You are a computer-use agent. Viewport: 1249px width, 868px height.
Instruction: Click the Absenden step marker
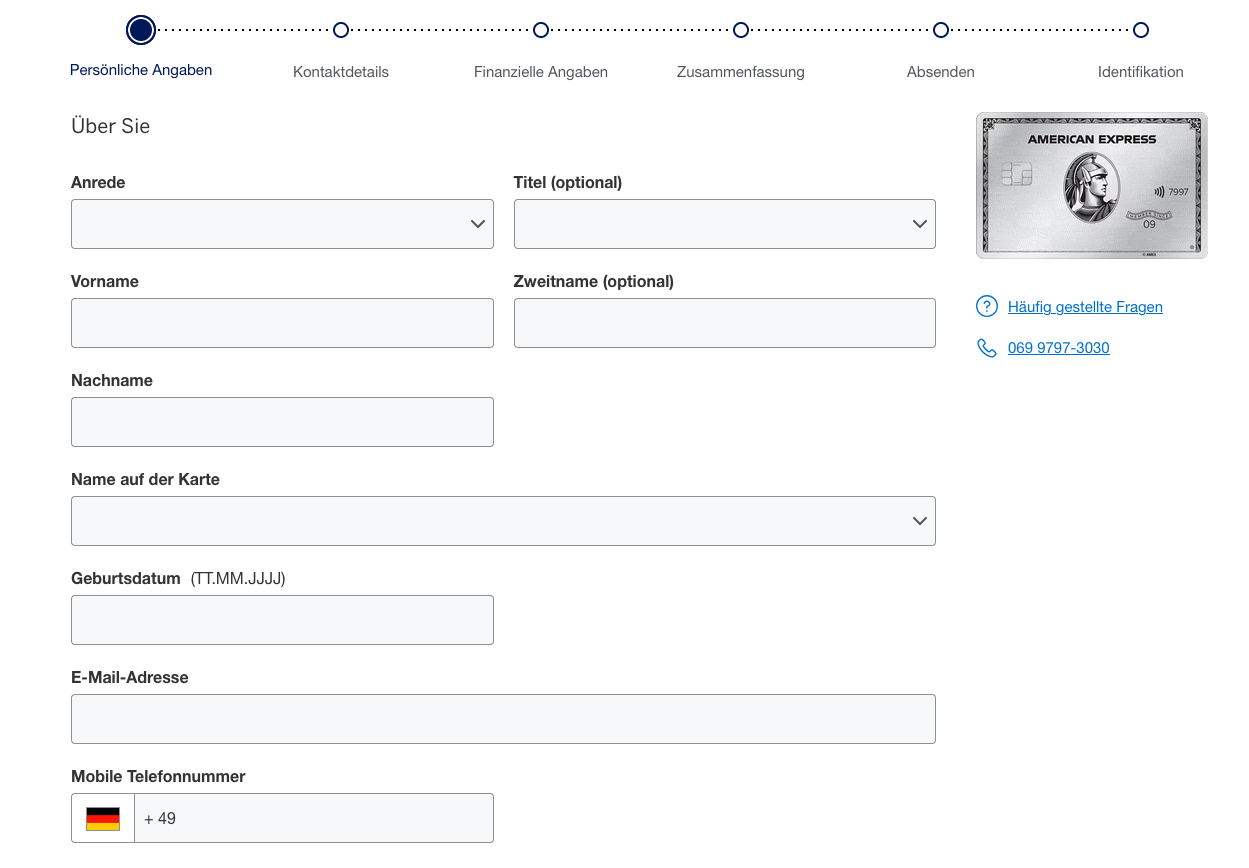(941, 30)
